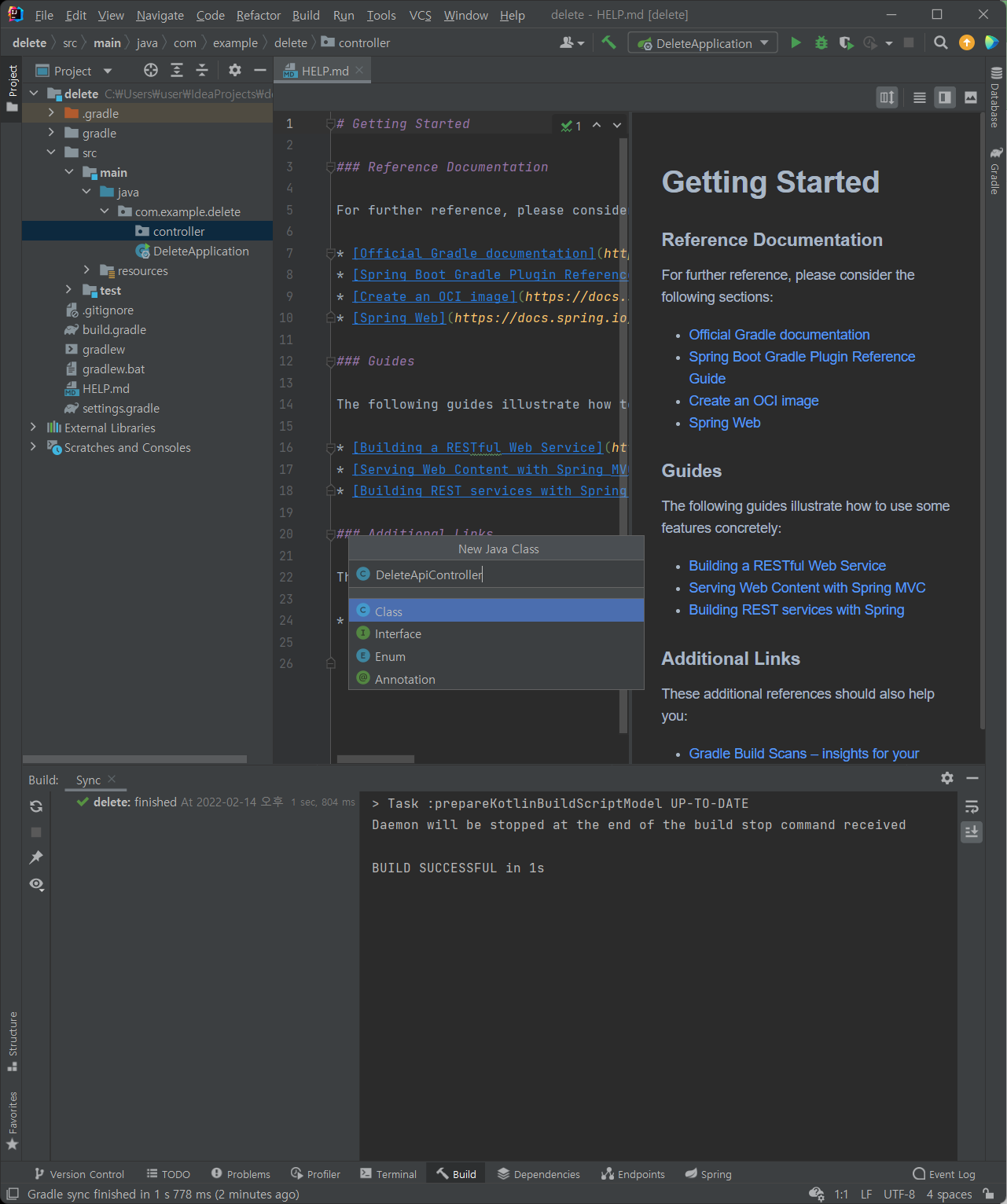Build project with hammer icon
Viewport: 1007px width, 1204px height.
tap(608, 42)
